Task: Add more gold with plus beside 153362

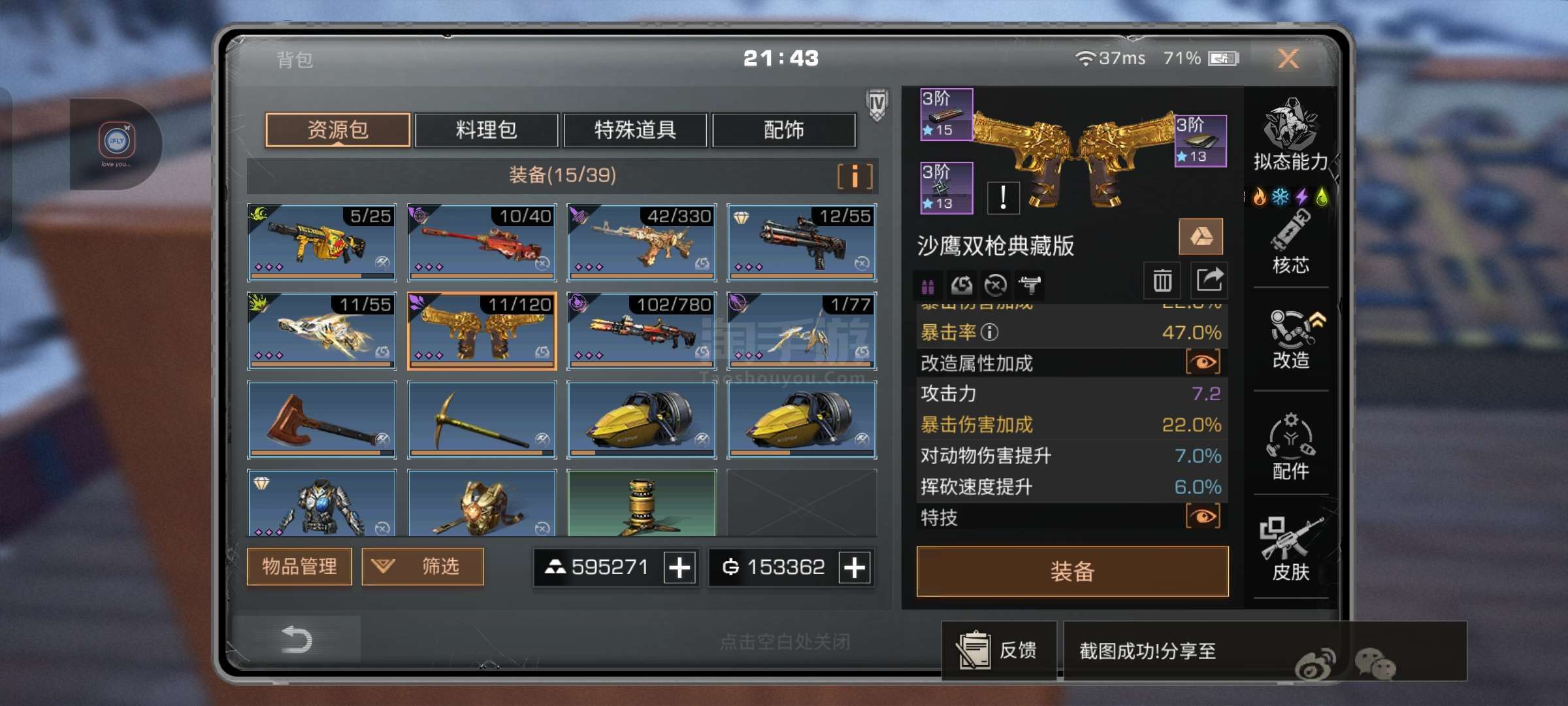Action: pyautogui.click(x=855, y=567)
